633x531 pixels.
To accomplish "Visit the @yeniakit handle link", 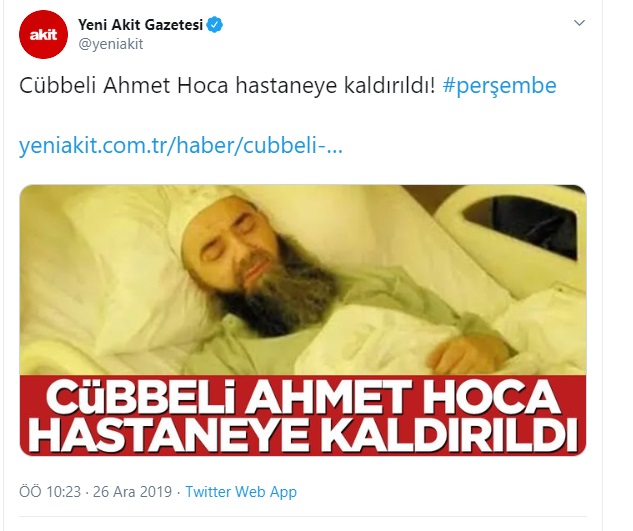I will click(111, 44).
